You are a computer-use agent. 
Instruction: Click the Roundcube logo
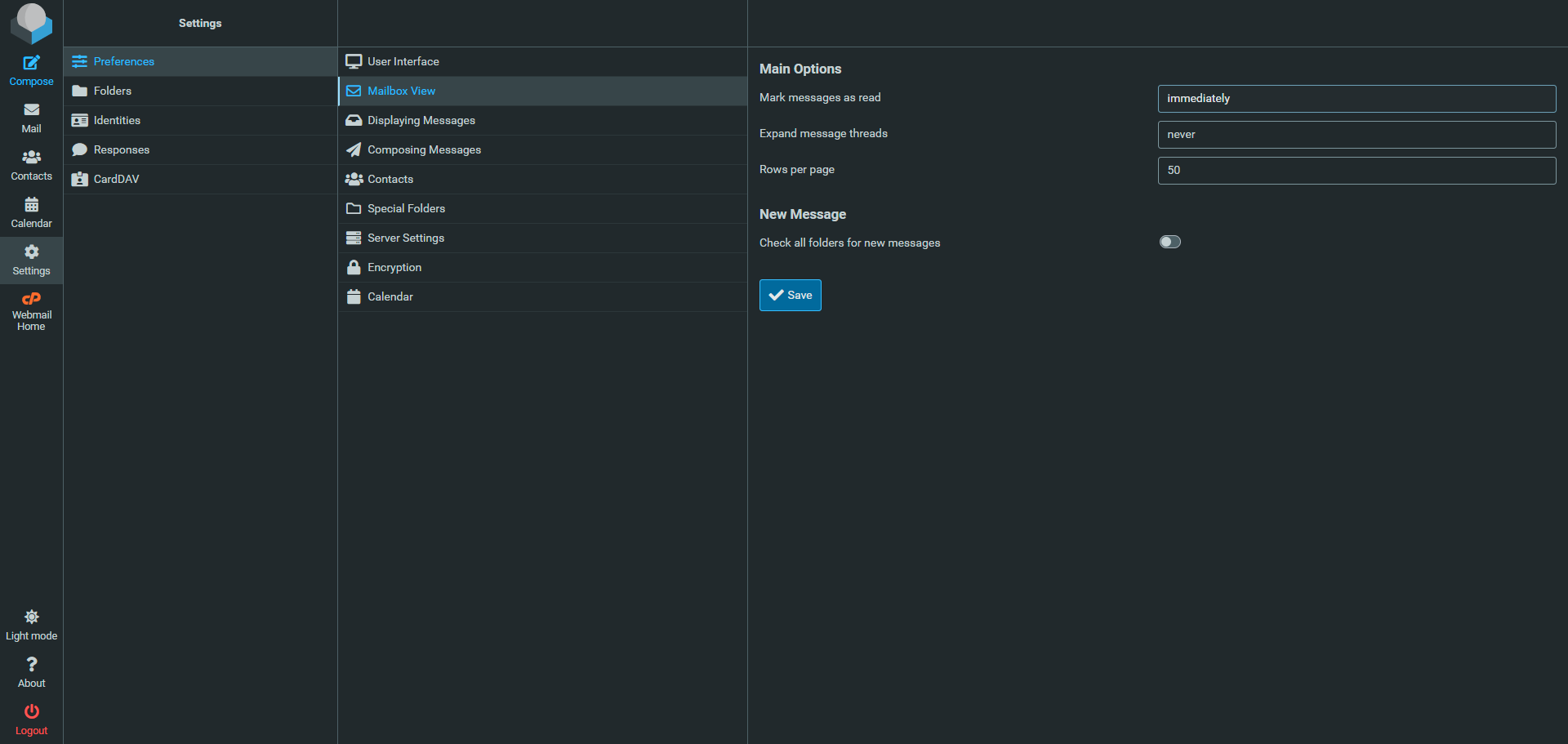[31, 23]
